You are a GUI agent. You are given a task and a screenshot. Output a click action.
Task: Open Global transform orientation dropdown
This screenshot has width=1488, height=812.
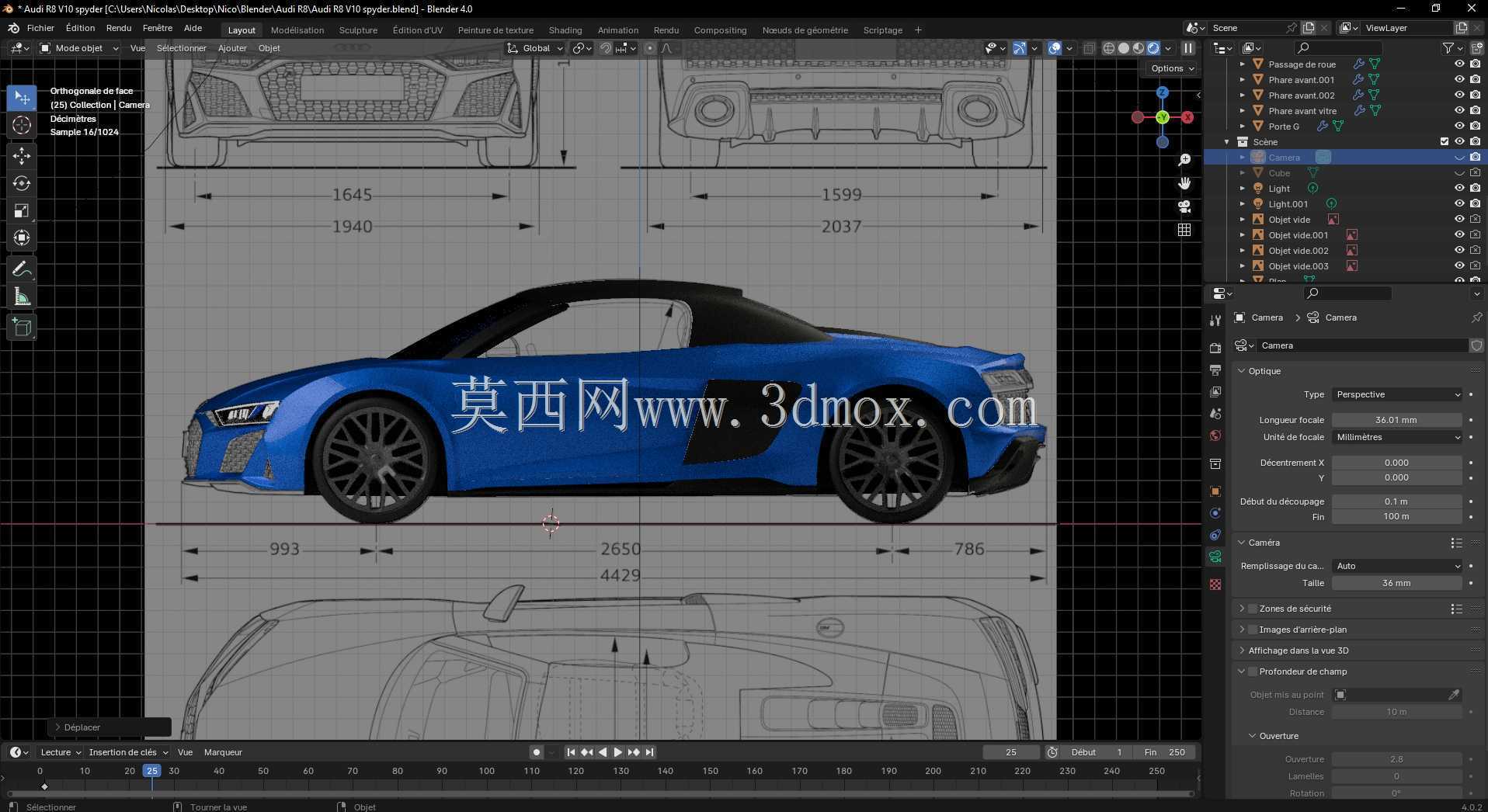click(x=535, y=48)
